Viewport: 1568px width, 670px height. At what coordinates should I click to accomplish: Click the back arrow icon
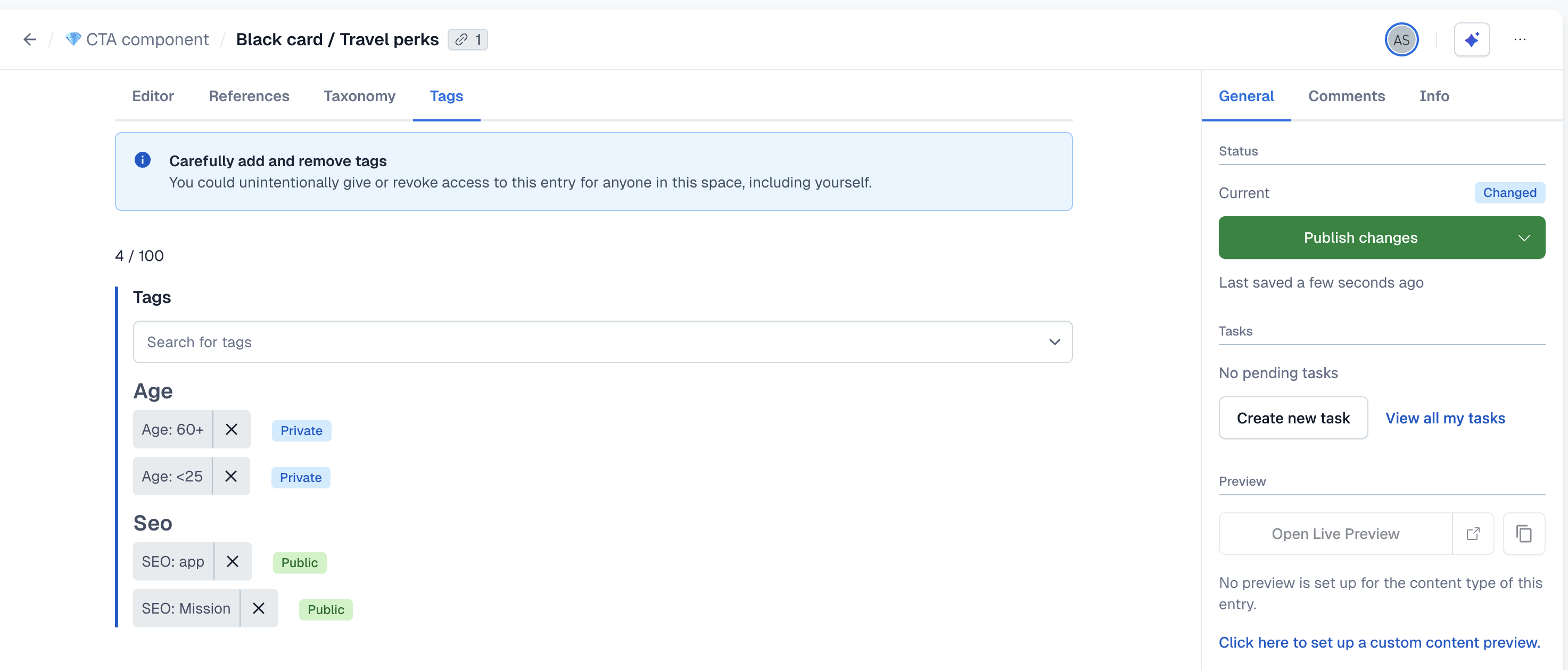click(29, 39)
